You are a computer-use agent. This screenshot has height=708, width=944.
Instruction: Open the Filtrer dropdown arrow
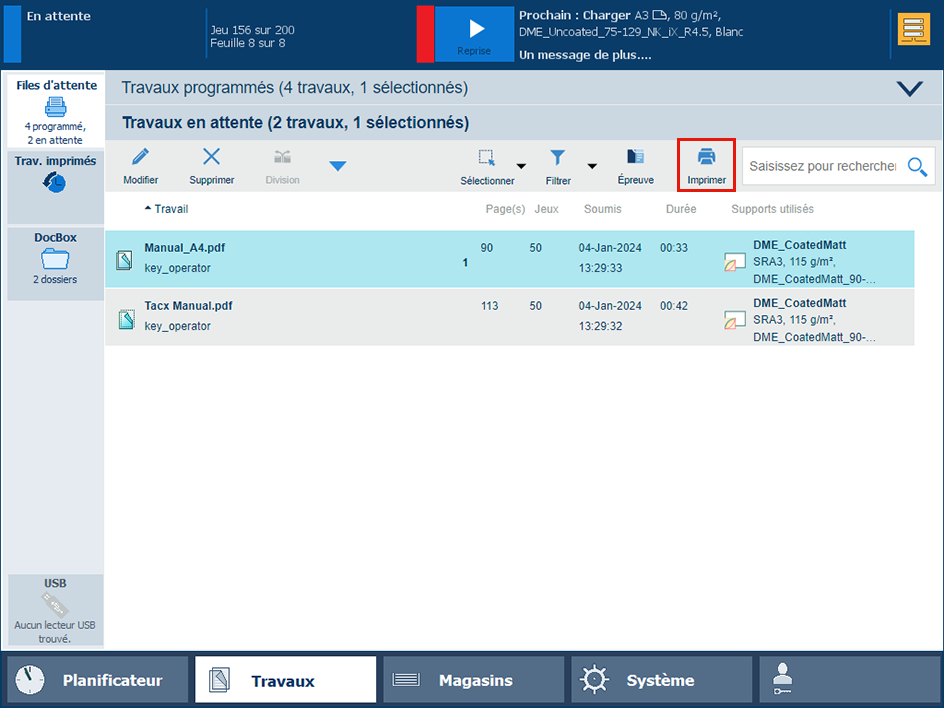pyautogui.click(x=592, y=166)
